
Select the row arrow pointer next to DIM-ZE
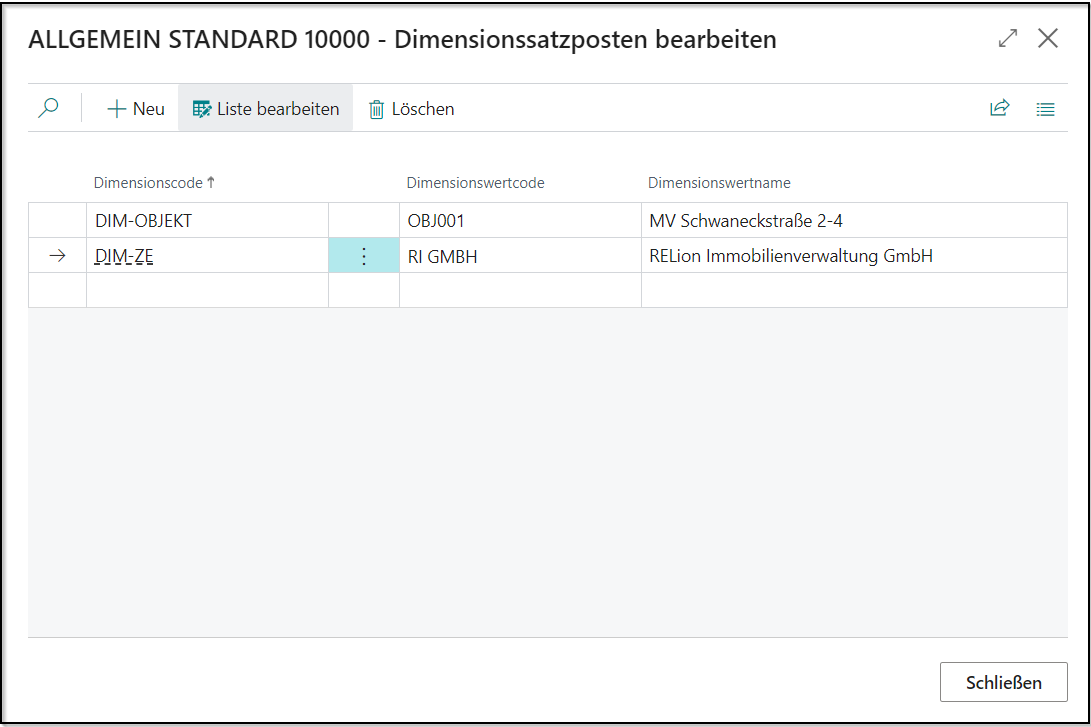click(57, 255)
